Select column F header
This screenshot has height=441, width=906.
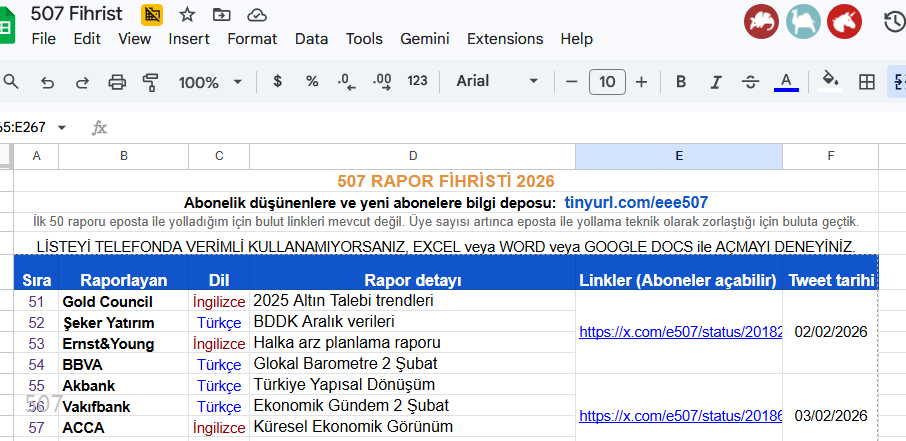[x=830, y=156]
